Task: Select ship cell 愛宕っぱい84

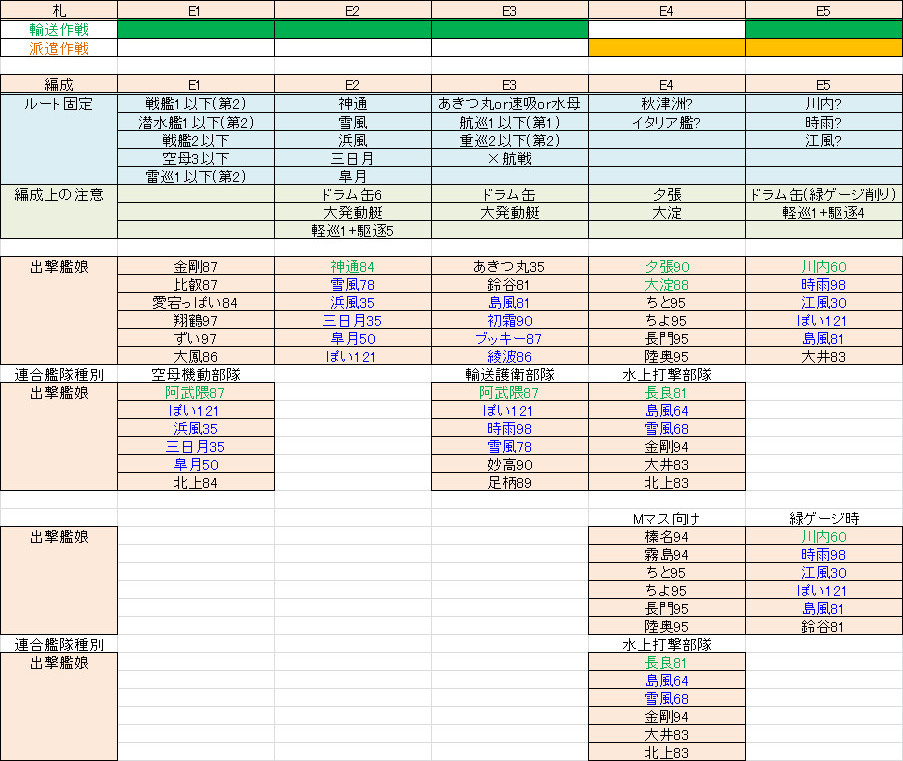Action: [x=196, y=302]
